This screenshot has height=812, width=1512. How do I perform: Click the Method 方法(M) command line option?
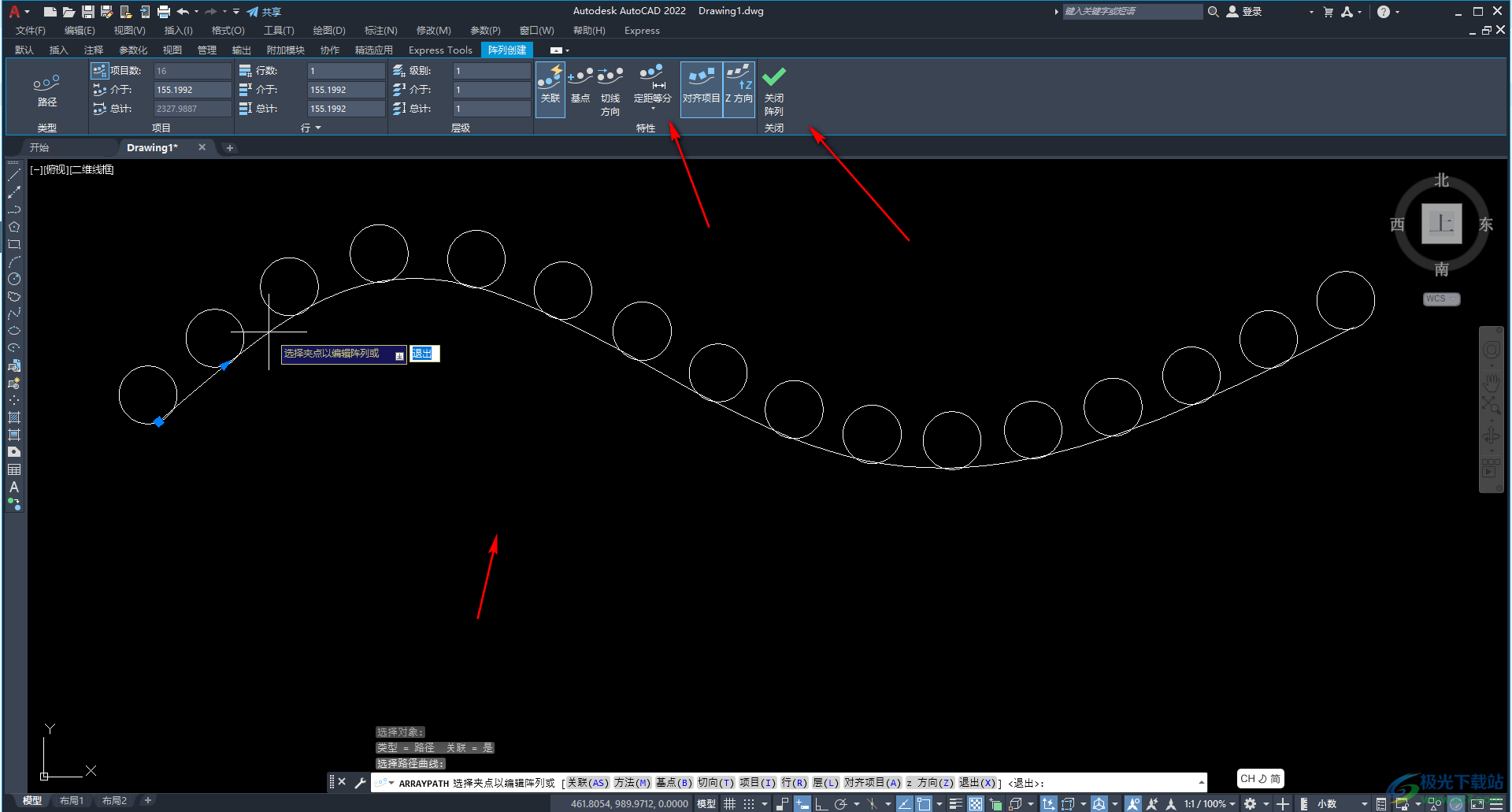click(632, 783)
